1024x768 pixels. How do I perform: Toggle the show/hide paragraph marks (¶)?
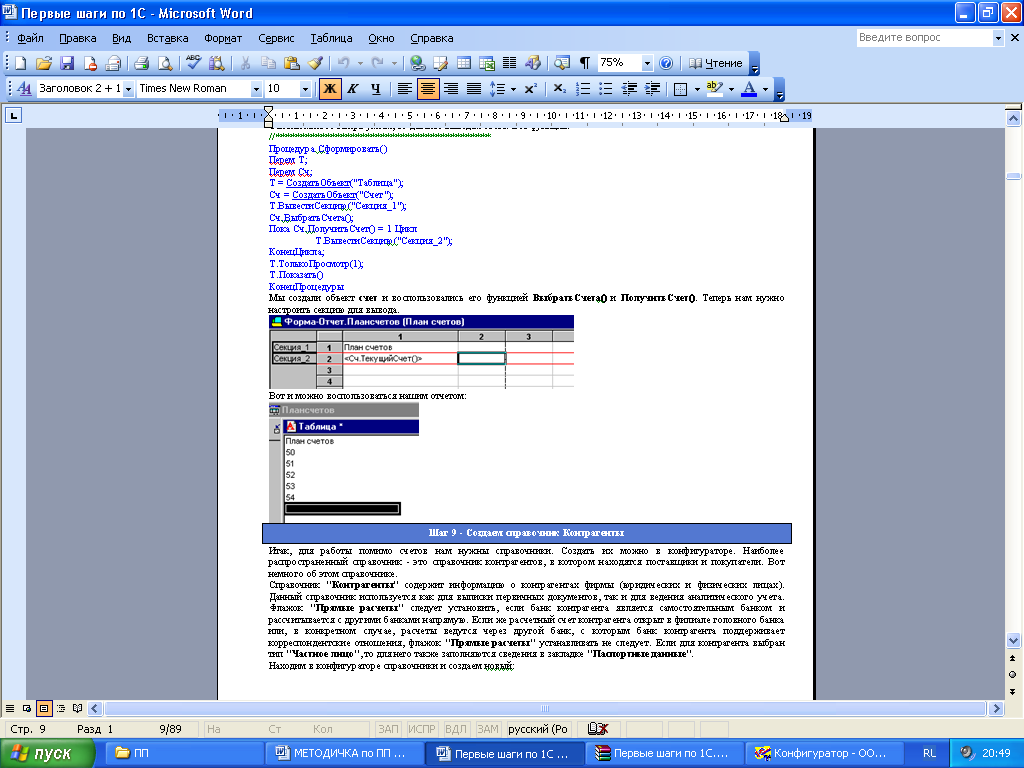tap(584, 63)
